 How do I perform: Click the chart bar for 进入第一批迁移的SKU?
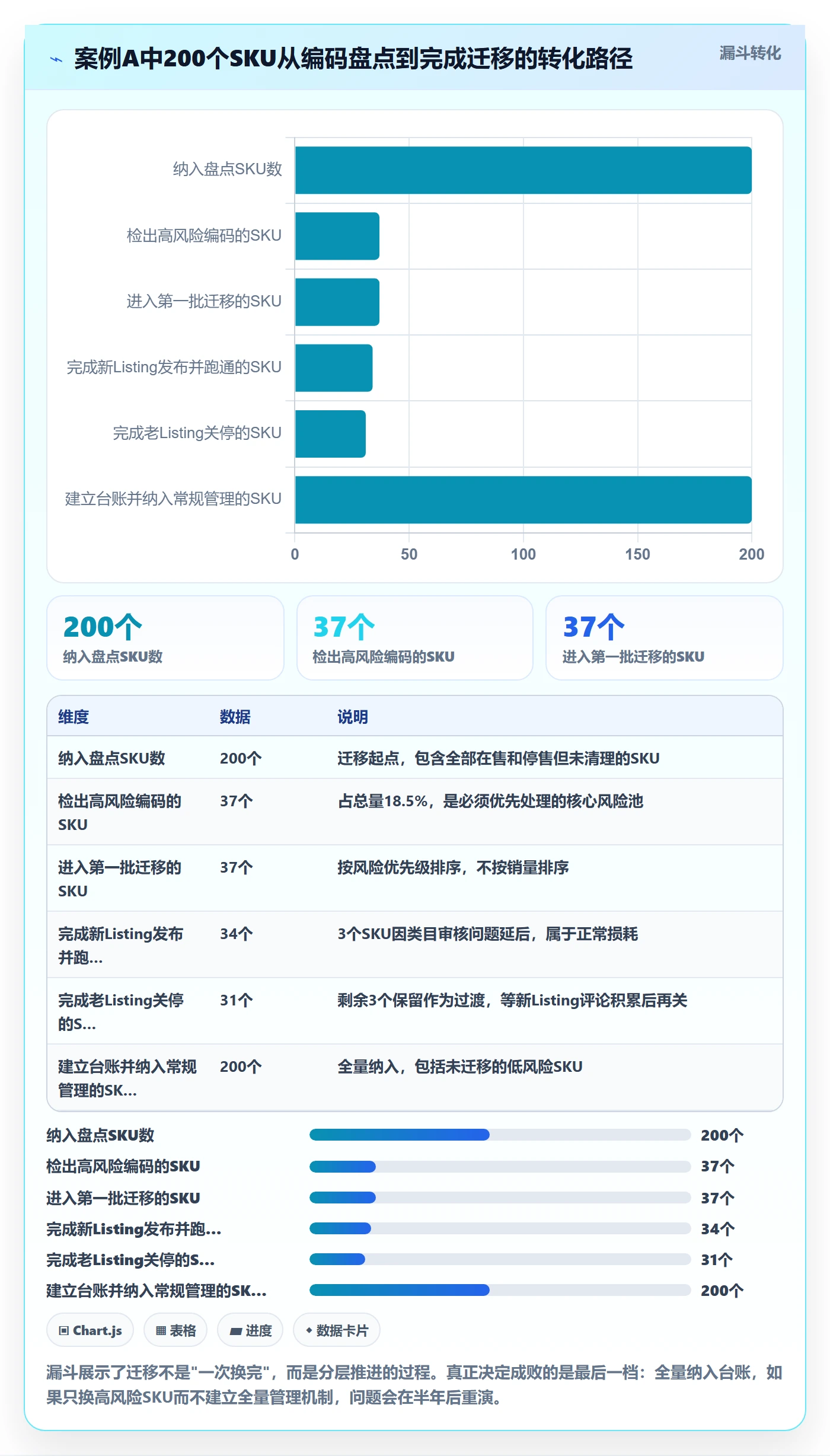[x=337, y=302]
